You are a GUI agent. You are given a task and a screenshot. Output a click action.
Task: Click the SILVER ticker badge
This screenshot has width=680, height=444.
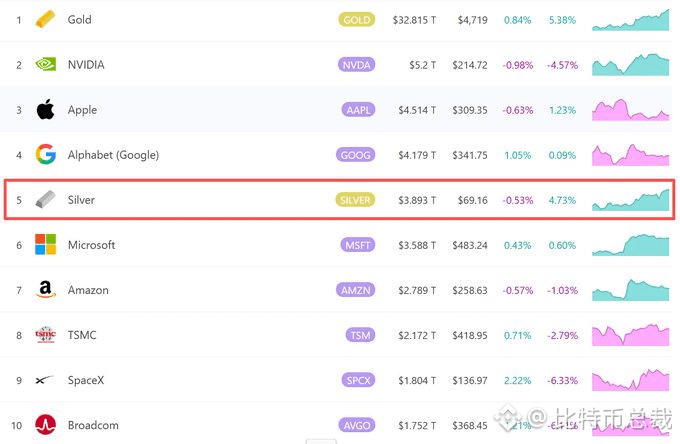click(355, 200)
